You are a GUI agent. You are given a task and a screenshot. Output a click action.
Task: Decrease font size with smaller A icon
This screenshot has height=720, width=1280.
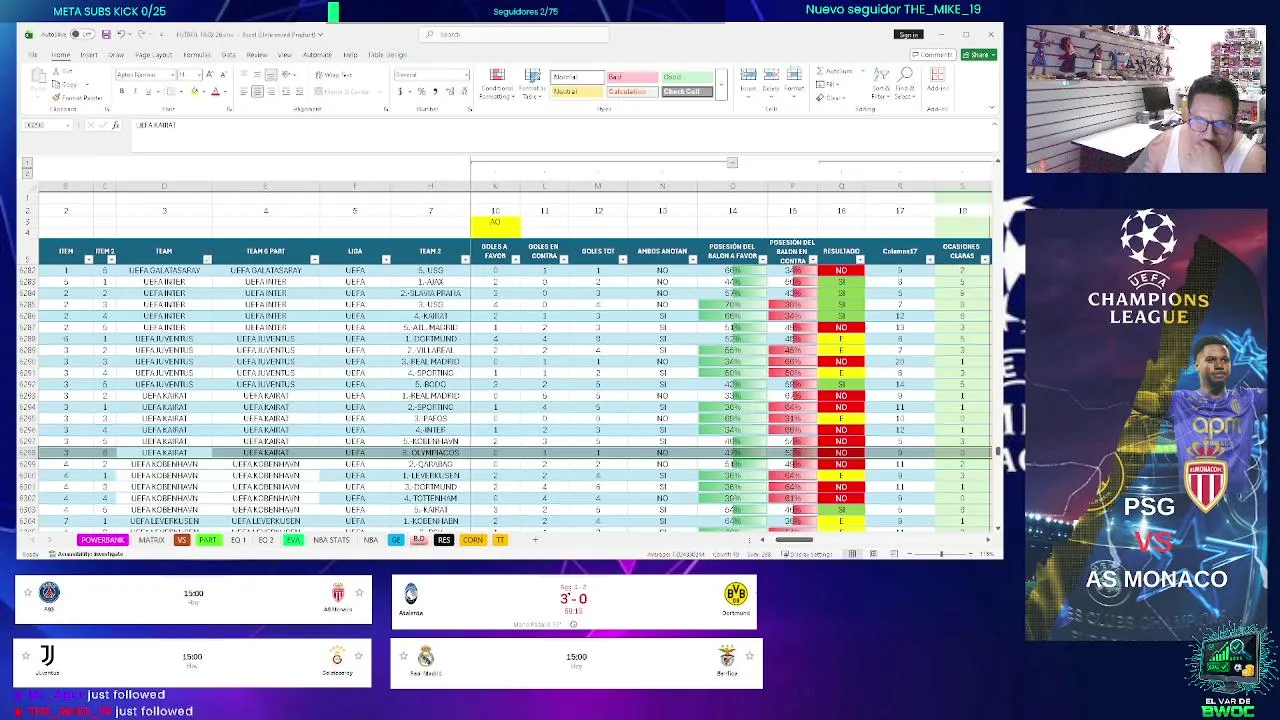(222, 75)
